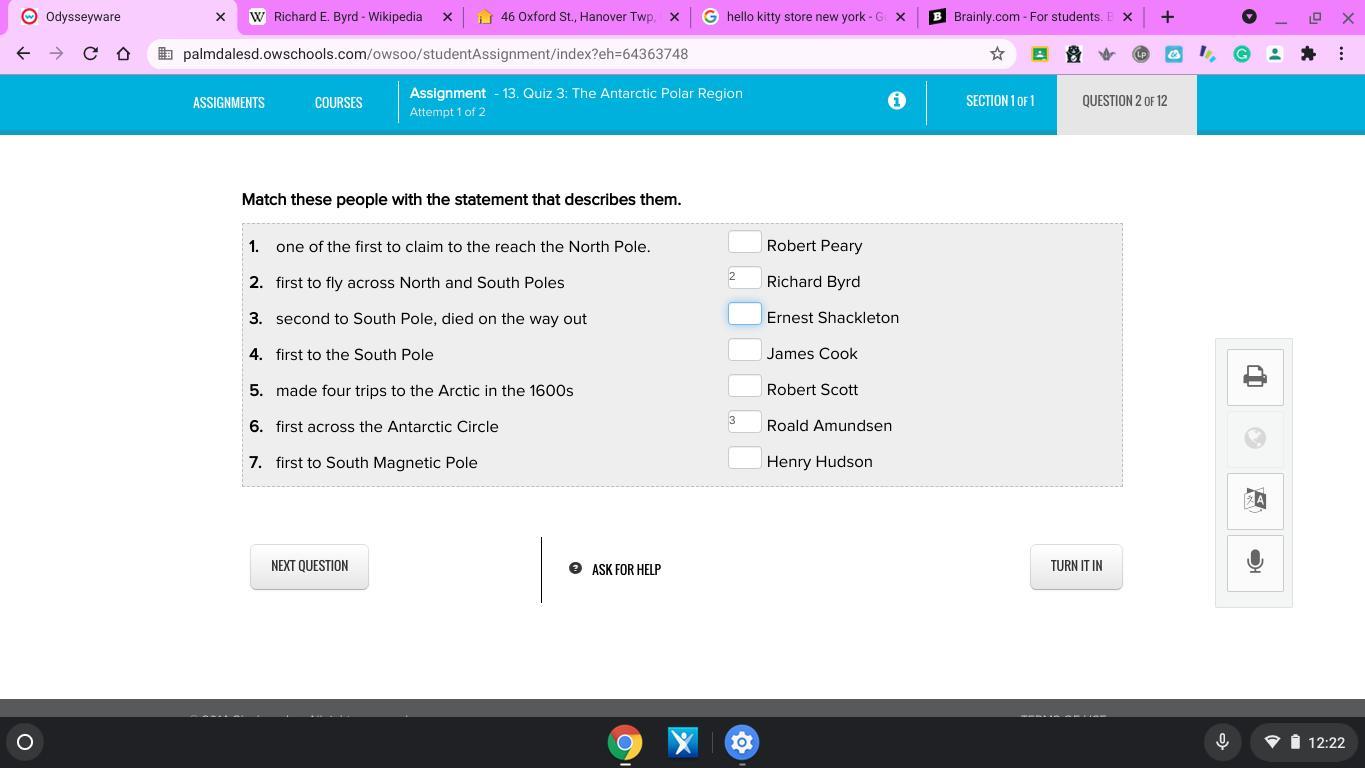1365x768 pixels.
Task: Open the ChromeOS launcher
Action: [25, 742]
